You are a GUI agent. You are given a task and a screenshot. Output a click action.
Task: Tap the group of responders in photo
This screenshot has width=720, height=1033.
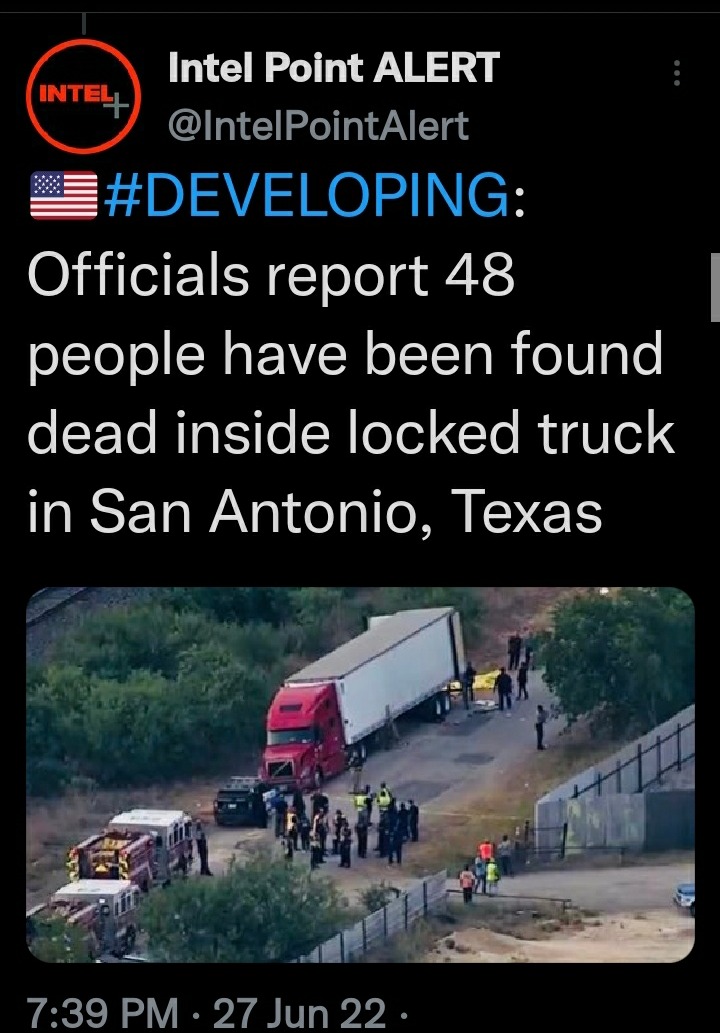(344, 824)
